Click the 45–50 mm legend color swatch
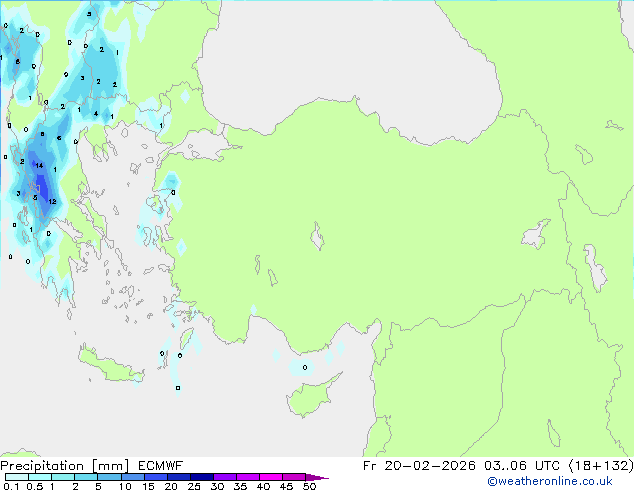This screenshot has height=490, width=634. pyautogui.click(x=294, y=477)
